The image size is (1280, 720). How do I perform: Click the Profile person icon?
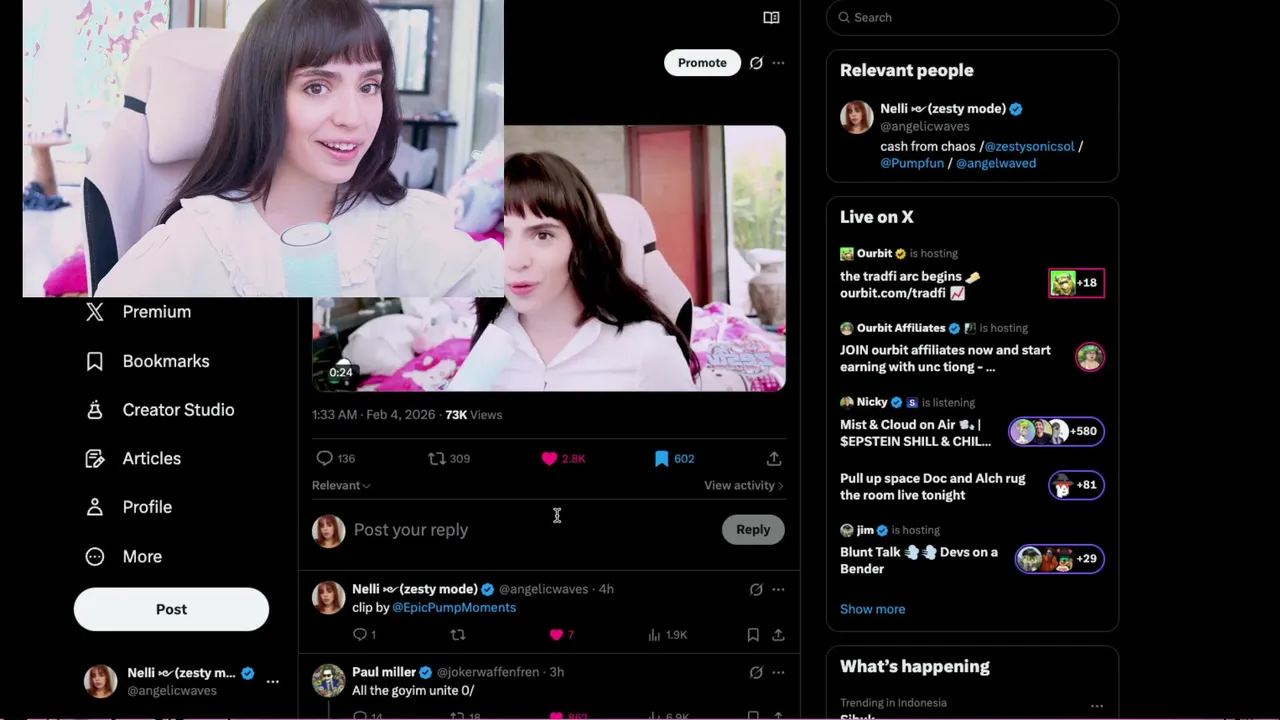click(x=95, y=507)
